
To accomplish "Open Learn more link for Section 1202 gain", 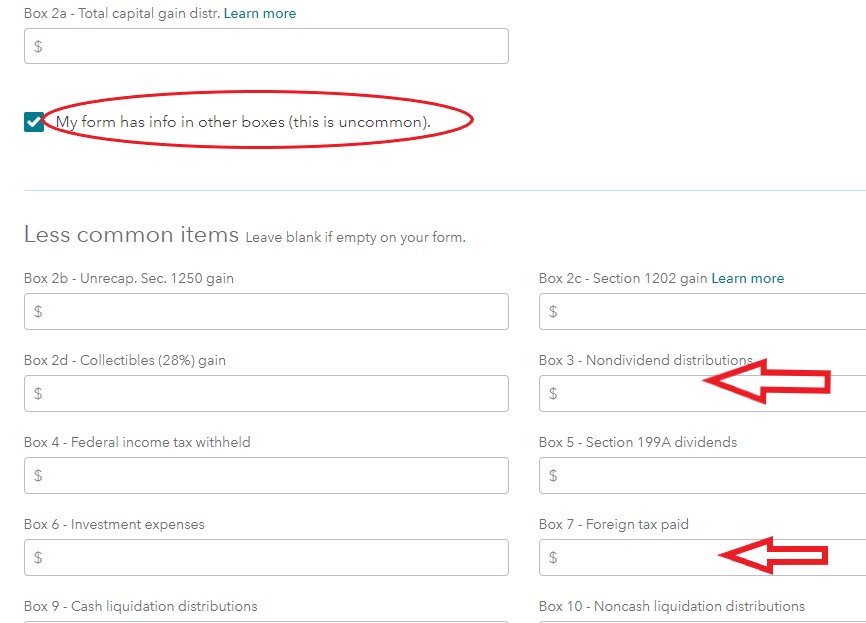I will (x=747, y=278).
